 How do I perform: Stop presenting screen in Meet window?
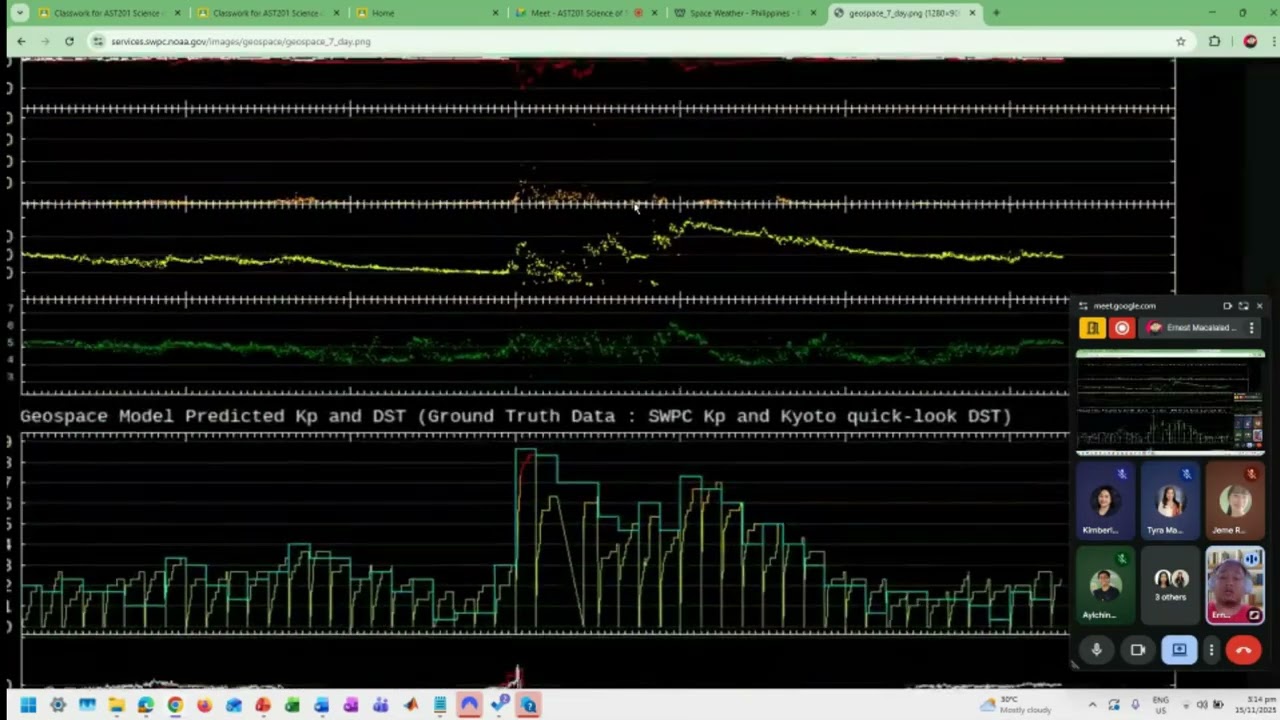(1179, 650)
